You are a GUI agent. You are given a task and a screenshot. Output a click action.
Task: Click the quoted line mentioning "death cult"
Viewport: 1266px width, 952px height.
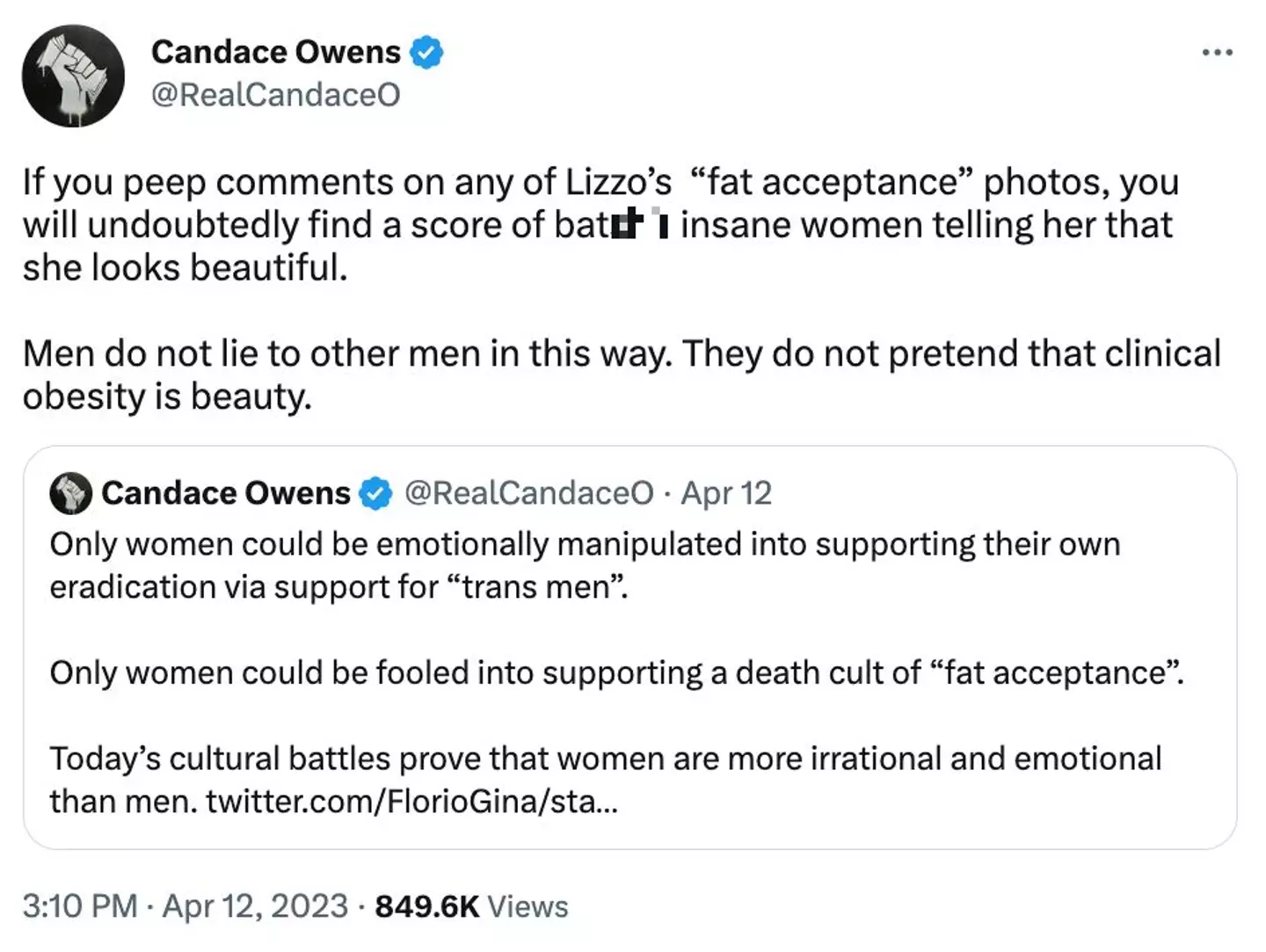pyautogui.click(x=615, y=672)
